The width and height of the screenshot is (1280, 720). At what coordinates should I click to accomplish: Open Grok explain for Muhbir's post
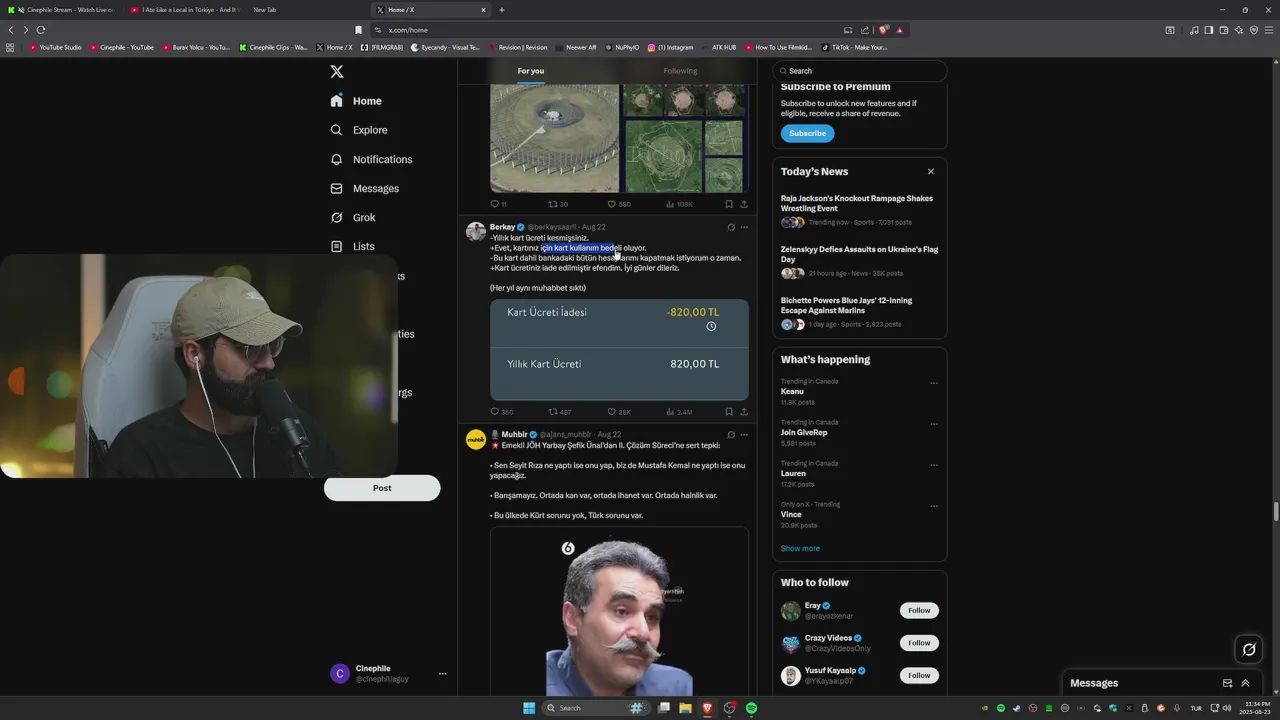731,435
